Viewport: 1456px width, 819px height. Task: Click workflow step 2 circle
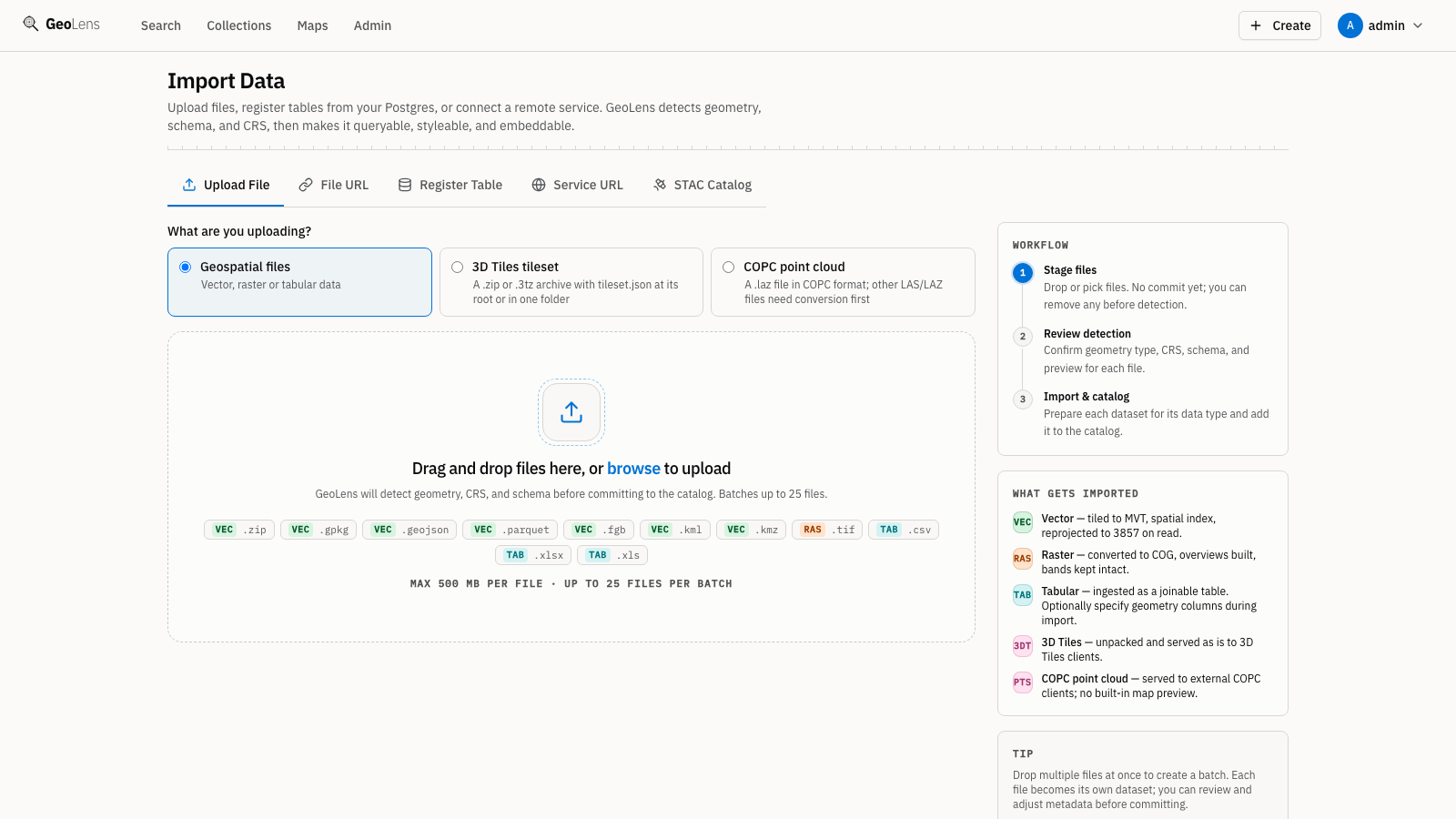(x=1023, y=337)
